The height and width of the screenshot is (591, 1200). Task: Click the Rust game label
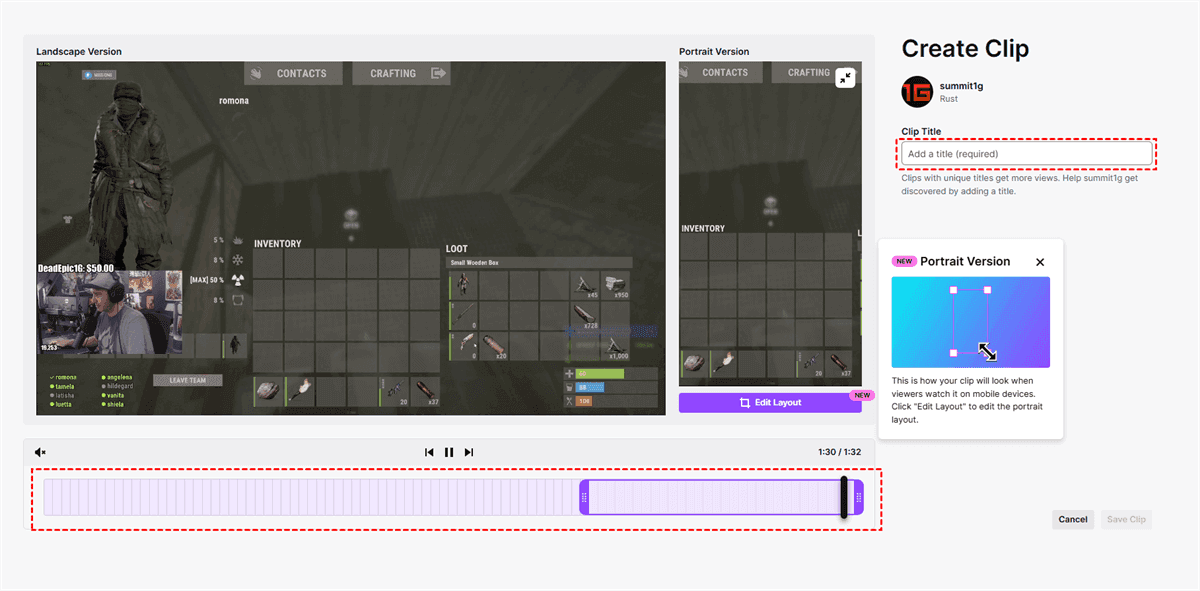point(949,99)
